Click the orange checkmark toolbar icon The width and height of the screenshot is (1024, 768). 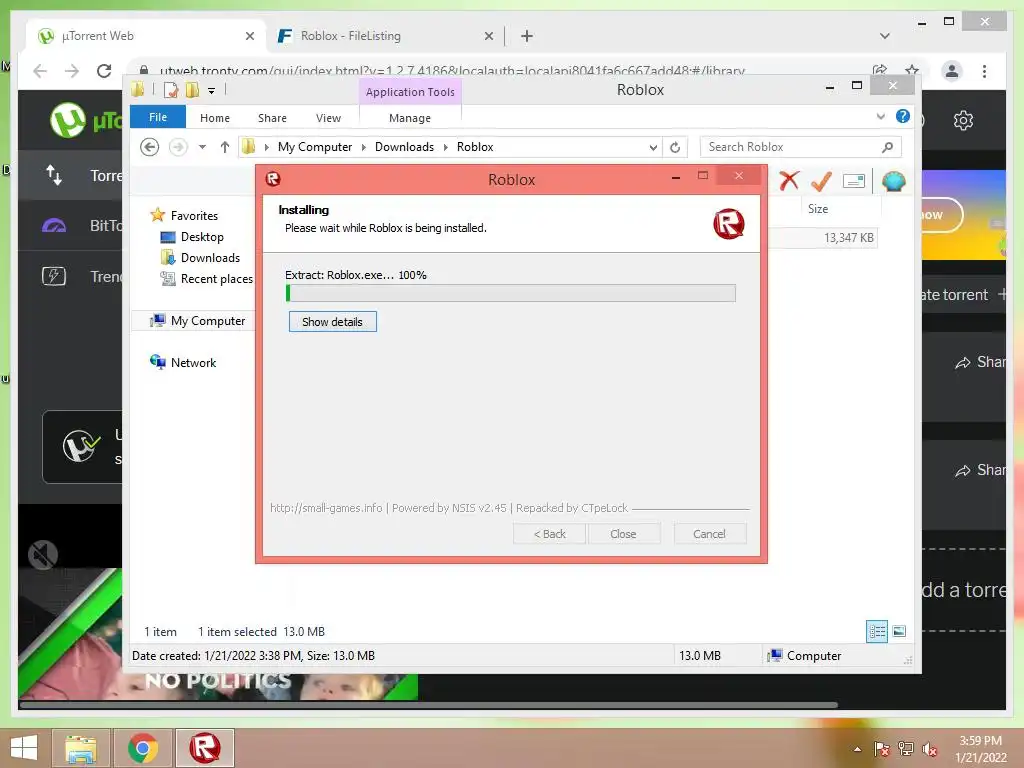(x=821, y=181)
